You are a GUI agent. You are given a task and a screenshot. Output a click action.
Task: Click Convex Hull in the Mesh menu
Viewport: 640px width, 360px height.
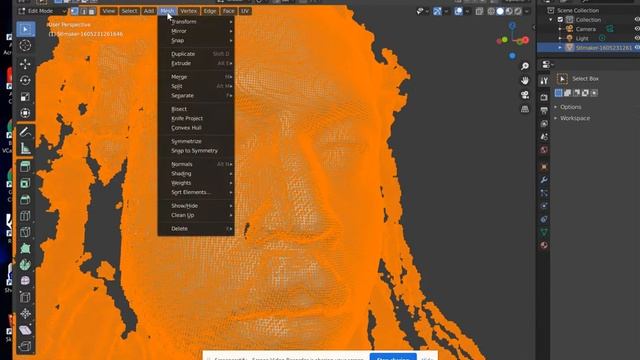[196, 128]
